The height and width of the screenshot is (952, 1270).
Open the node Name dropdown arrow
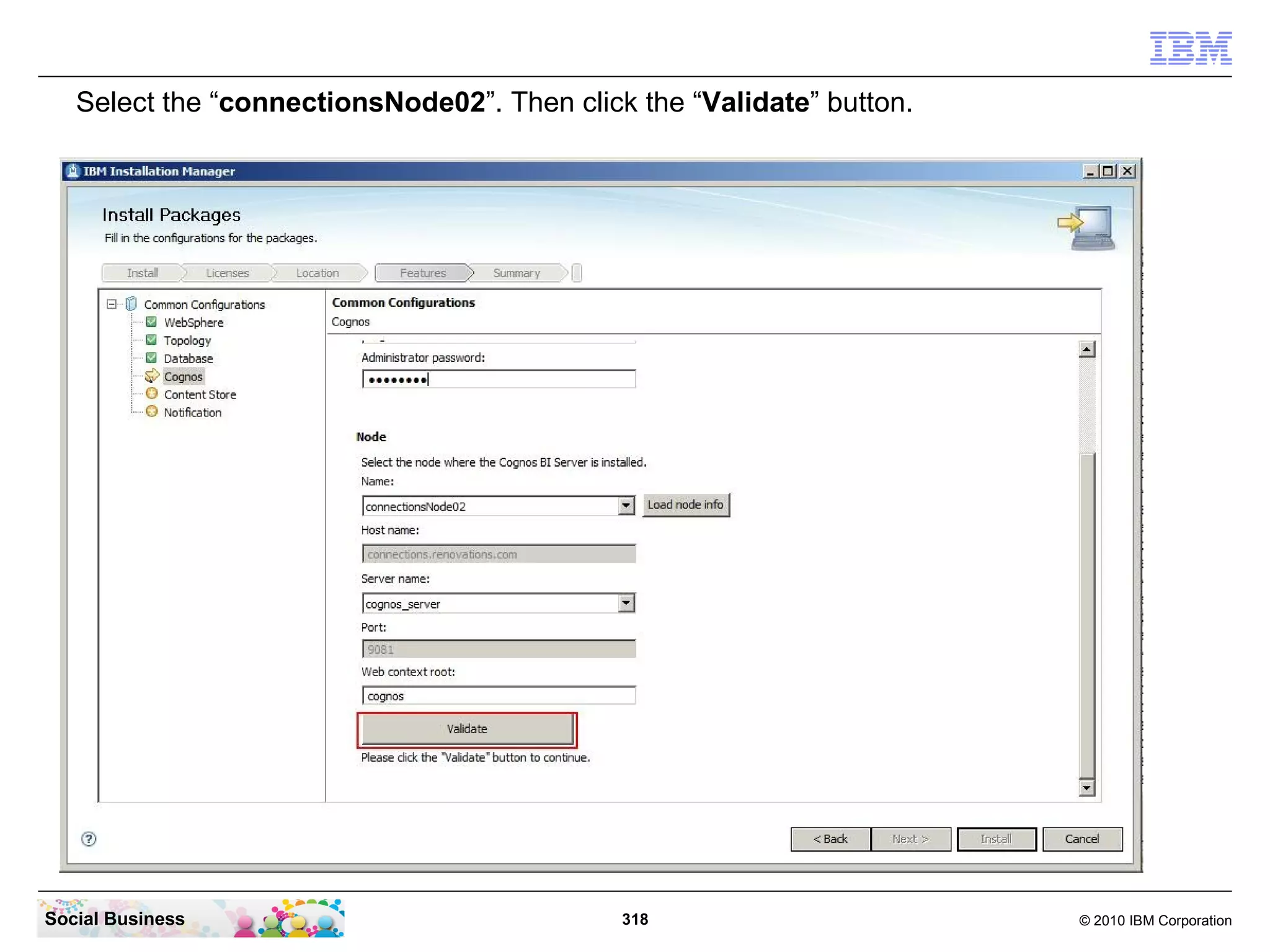click(626, 506)
